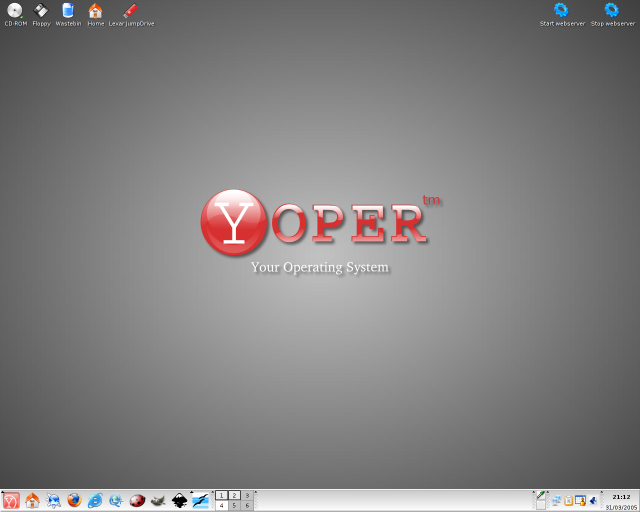
Task: Switch to virtual desktop 4
Action: pyautogui.click(x=222, y=505)
